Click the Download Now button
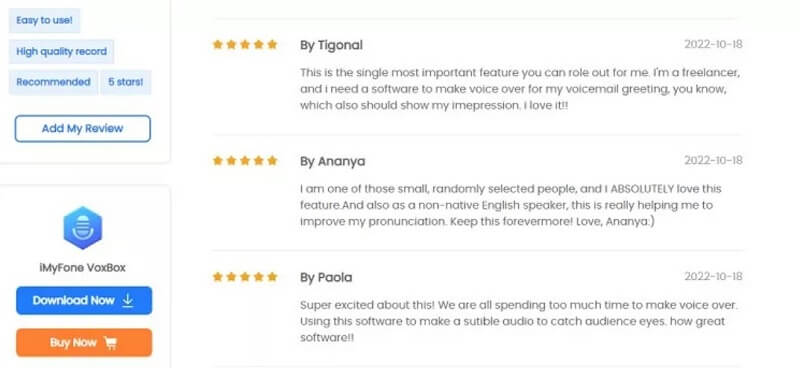The image size is (800, 388). click(x=84, y=300)
